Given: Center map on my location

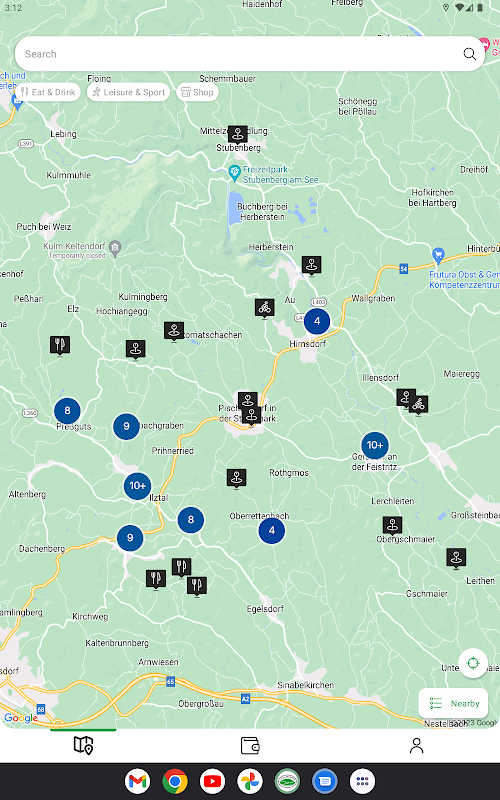Looking at the screenshot, I should pos(473,663).
